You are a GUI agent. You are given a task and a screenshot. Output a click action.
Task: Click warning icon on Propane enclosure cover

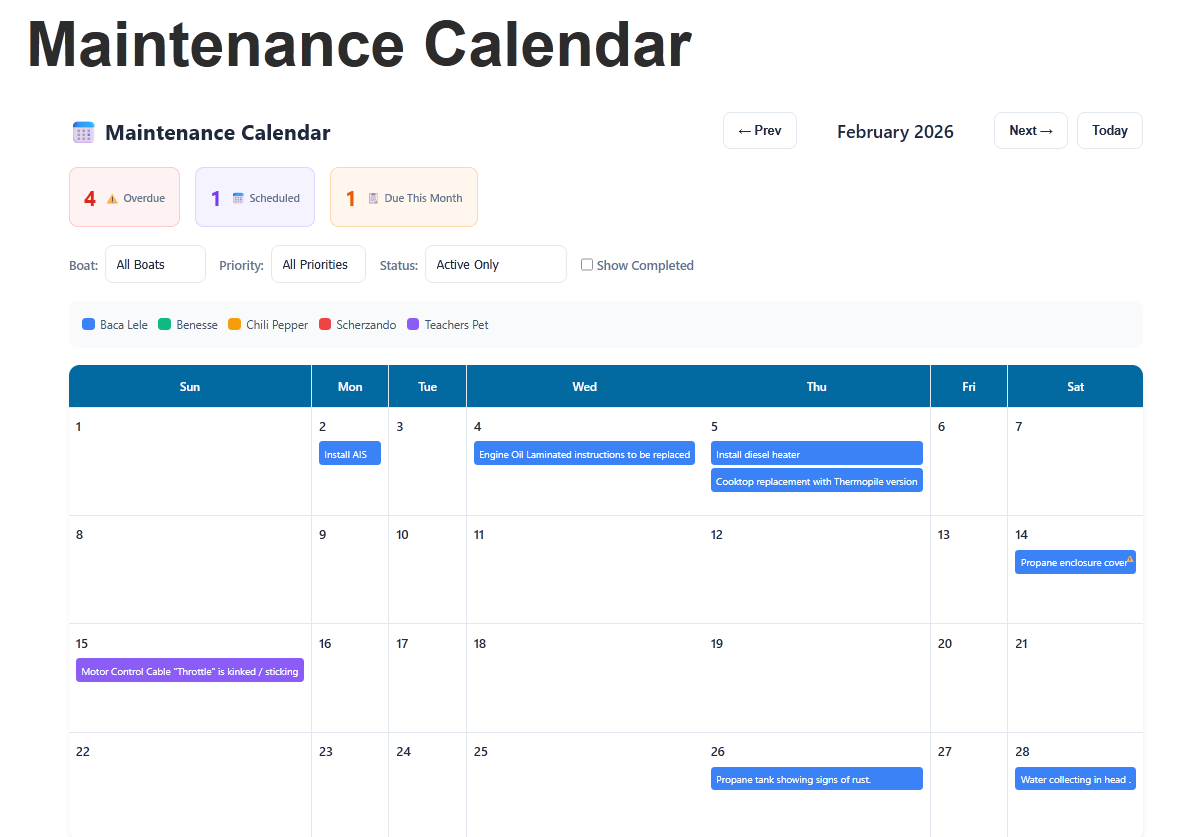[1130, 558]
